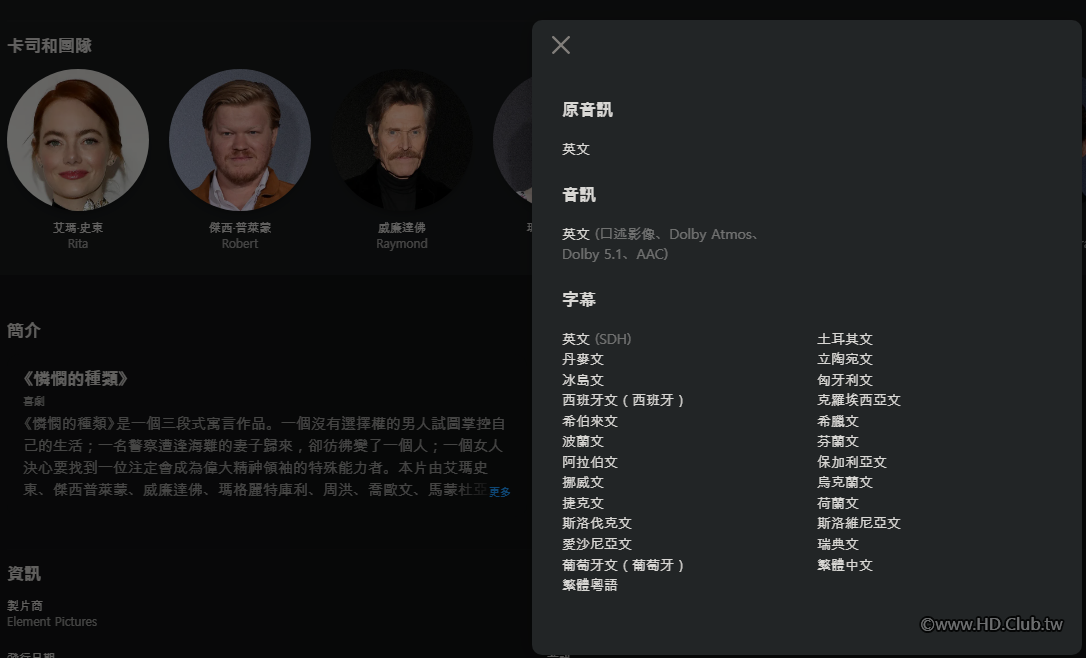Click the Element Pictures studio name
This screenshot has width=1086, height=658.
[51, 621]
